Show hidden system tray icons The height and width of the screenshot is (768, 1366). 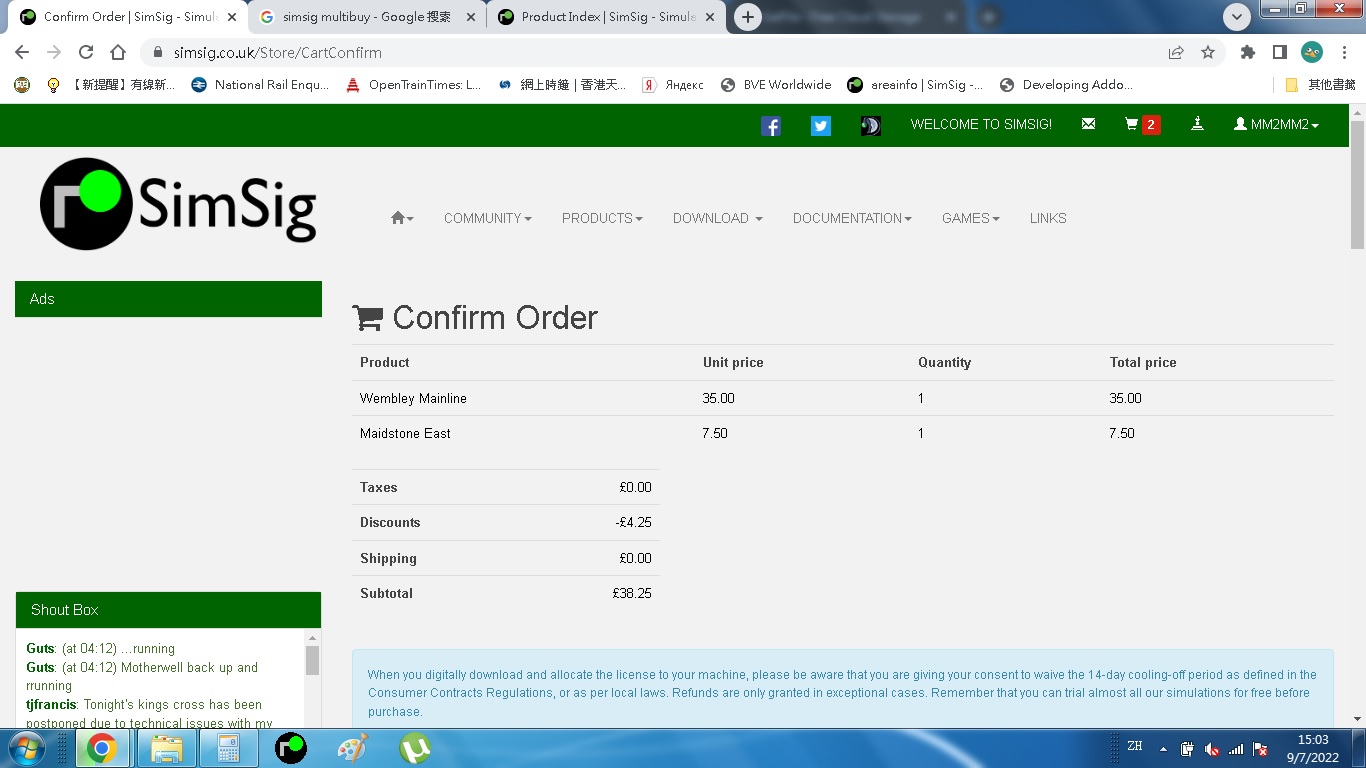[x=1163, y=749]
